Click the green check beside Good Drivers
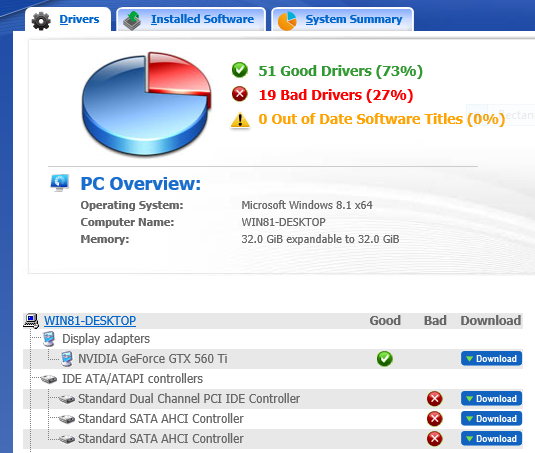The image size is (535, 453). tap(240, 70)
